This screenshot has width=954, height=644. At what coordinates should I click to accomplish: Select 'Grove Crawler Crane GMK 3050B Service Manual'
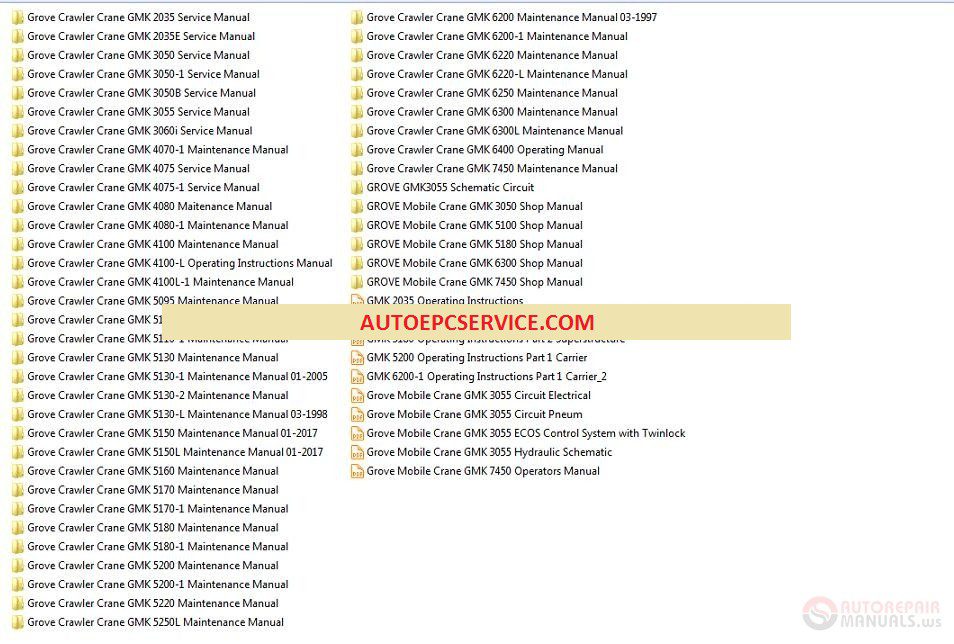tap(141, 93)
